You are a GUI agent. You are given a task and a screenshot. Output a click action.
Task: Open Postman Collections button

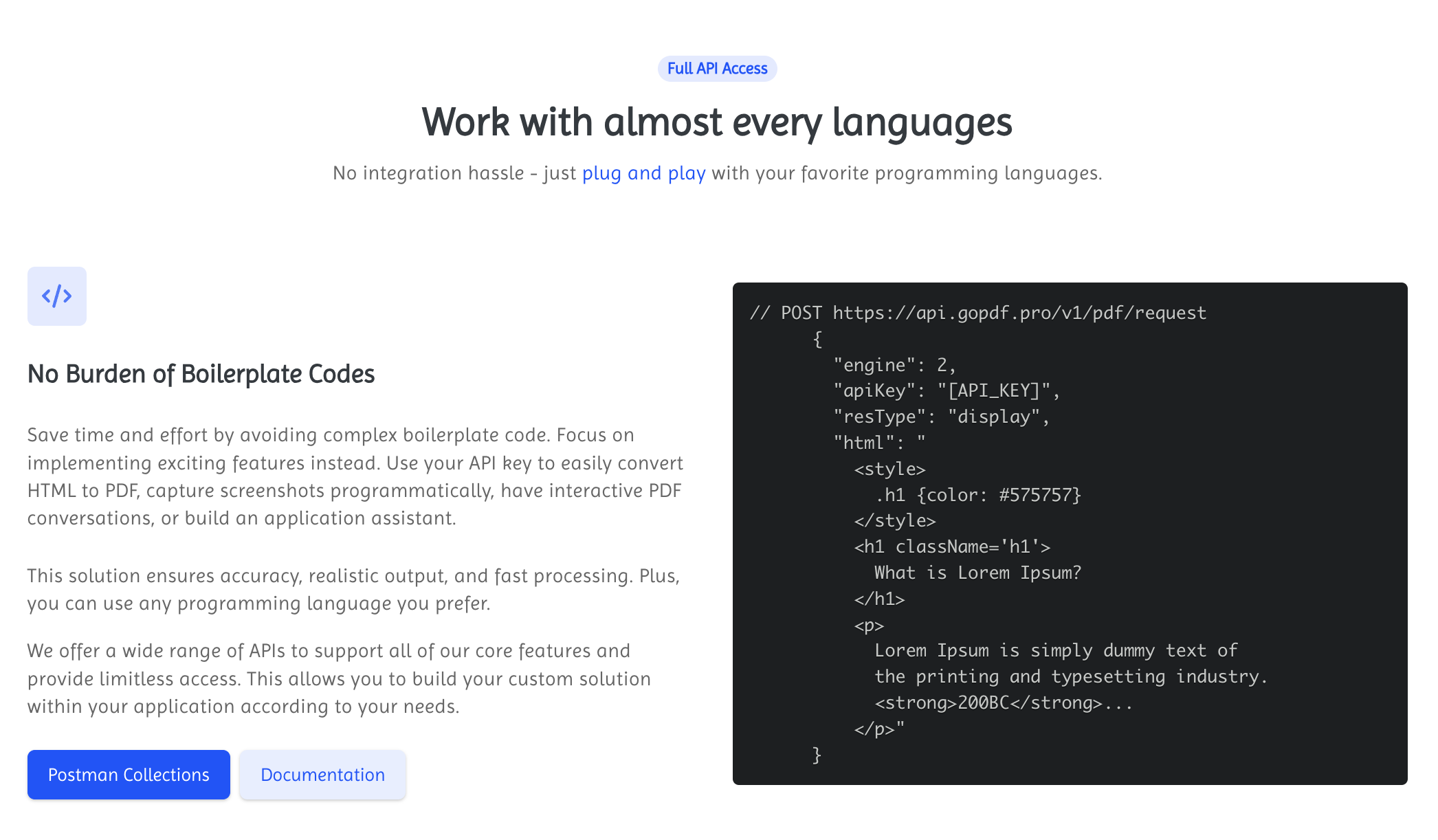pos(129,775)
